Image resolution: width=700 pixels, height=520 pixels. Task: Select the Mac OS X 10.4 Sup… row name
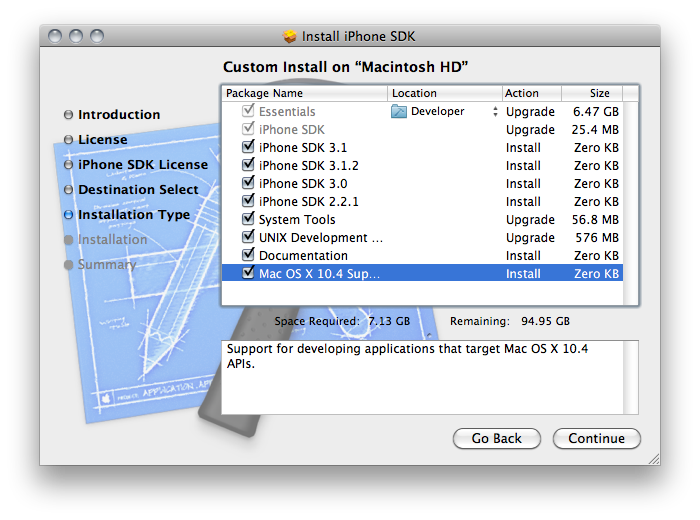tap(319, 274)
